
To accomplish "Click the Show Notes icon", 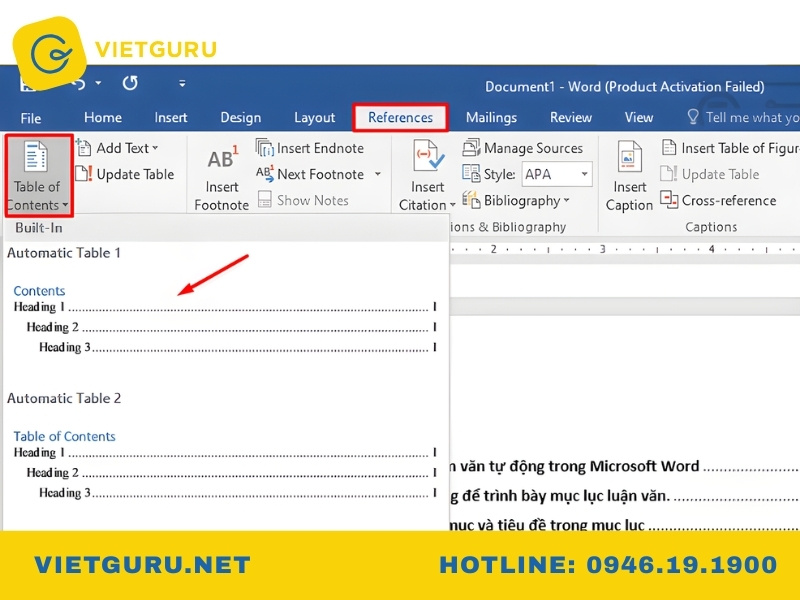I will [264, 199].
